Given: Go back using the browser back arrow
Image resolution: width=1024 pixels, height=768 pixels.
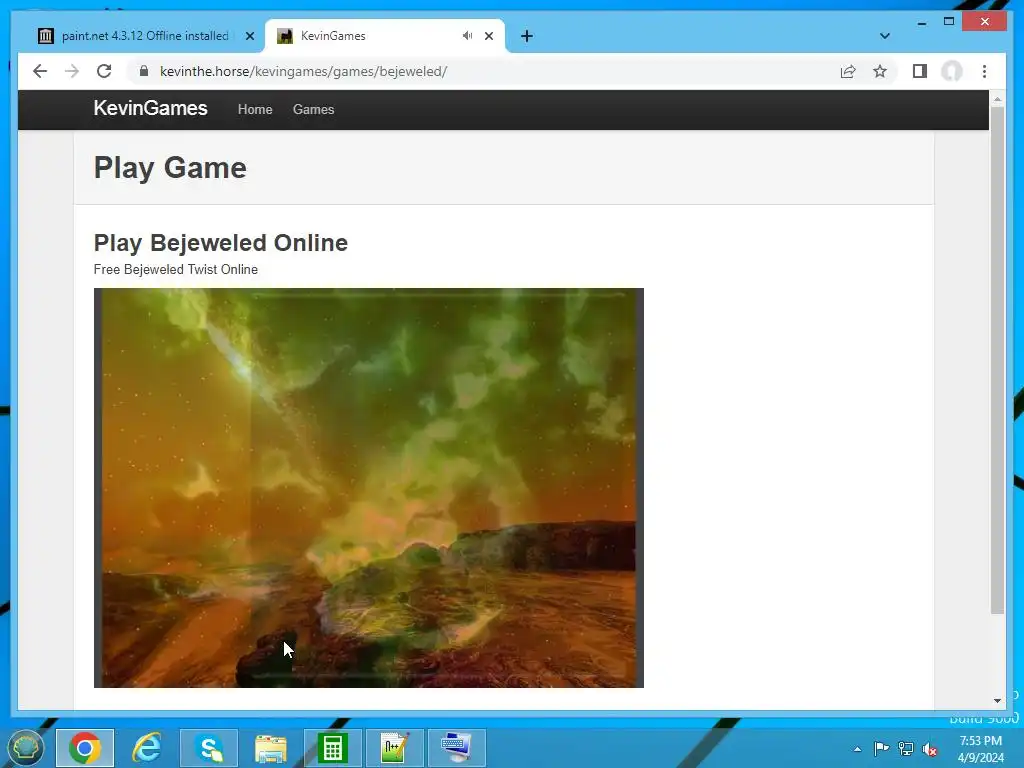Looking at the screenshot, I should click(x=40, y=71).
